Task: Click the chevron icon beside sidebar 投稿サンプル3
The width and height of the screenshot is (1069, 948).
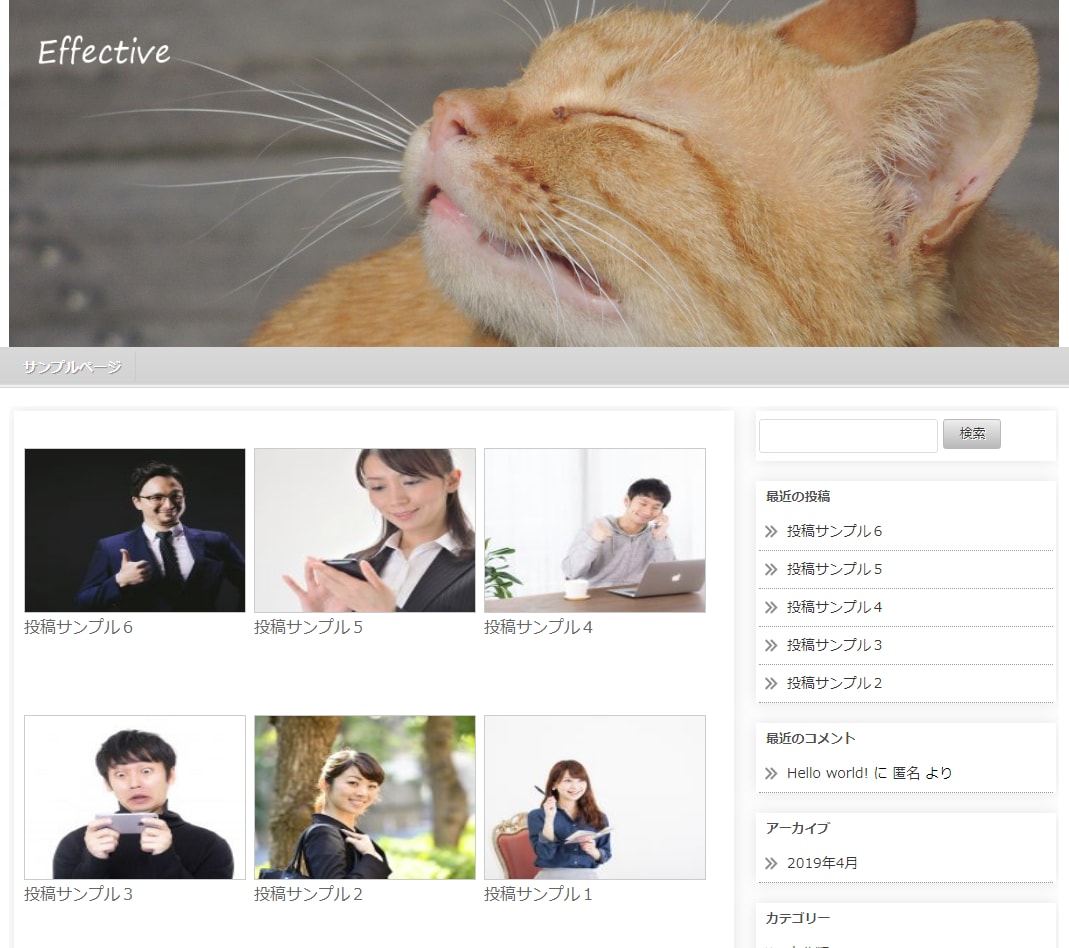Action: pyautogui.click(x=771, y=645)
